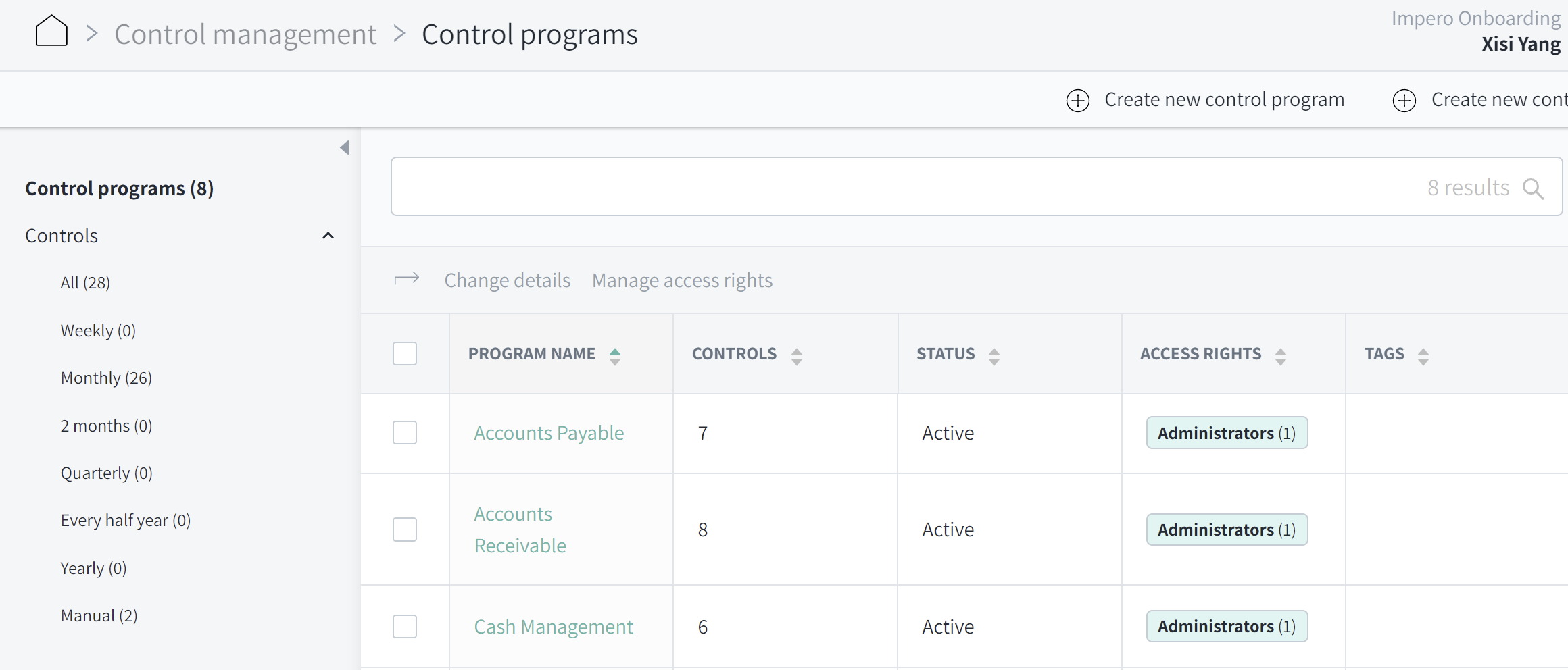Click Active status of Accounts Payable
1568x670 pixels.
coord(948,433)
